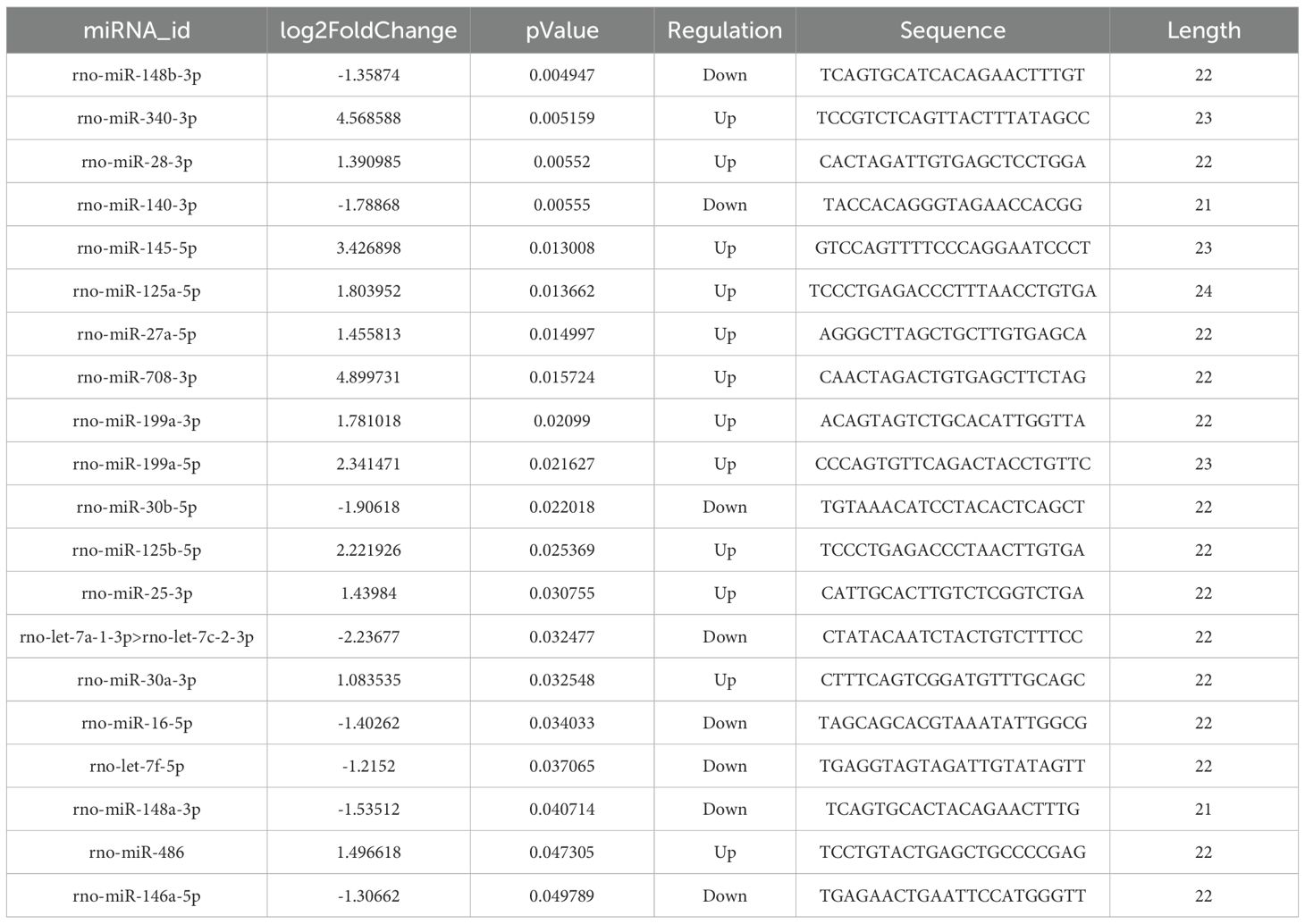Click the miRNA_id column header
This screenshot has width=1305, height=924.
point(137,30)
